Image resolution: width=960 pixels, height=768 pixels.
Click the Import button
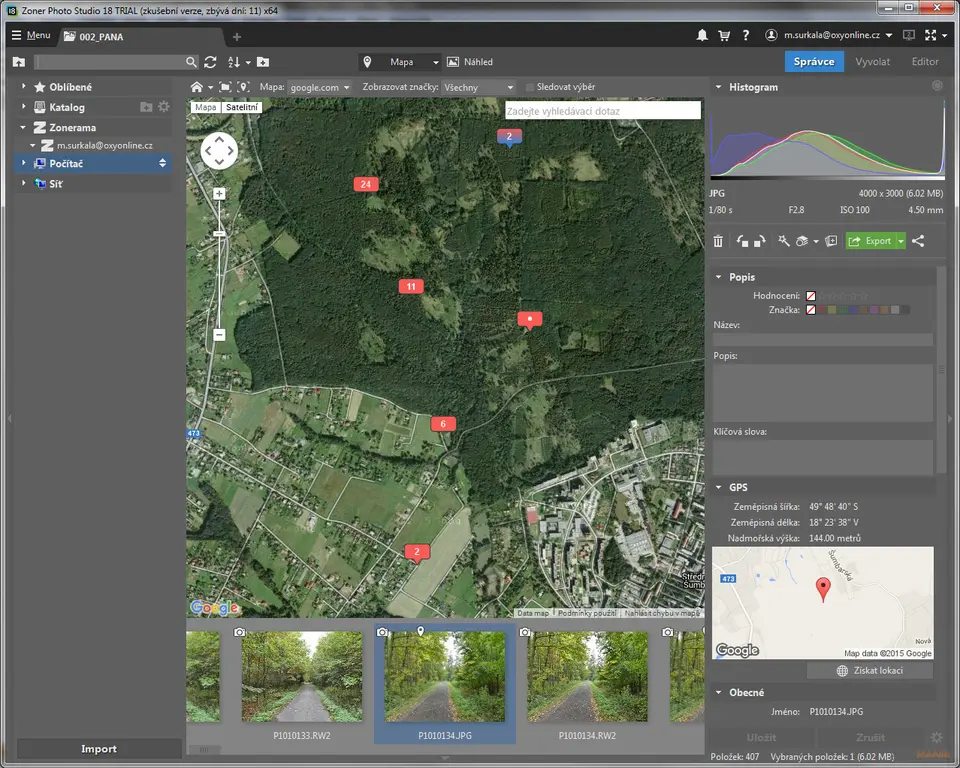click(99, 748)
